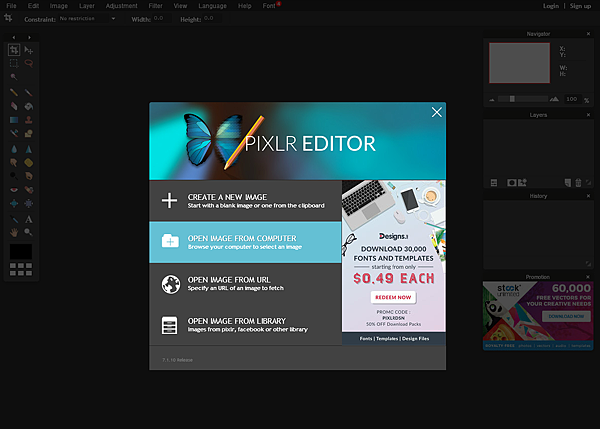Expand toolbox with right arrow
This screenshot has width=600, height=429.
click(x=29, y=37)
